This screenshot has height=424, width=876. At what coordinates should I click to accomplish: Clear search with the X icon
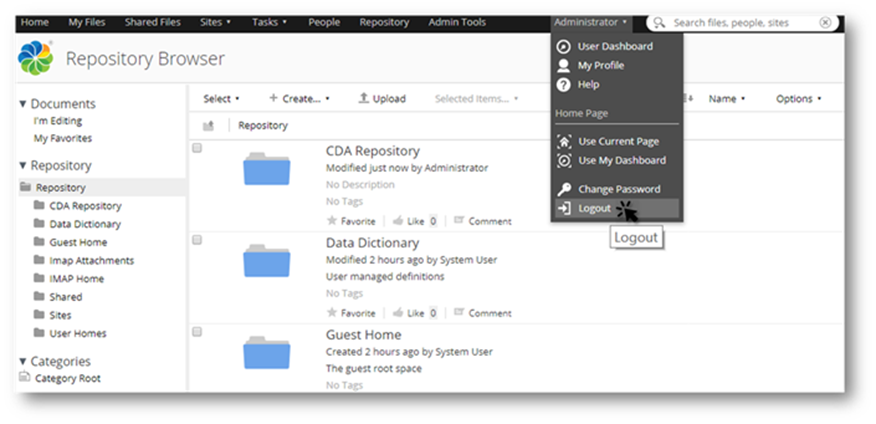click(x=825, y=22)
